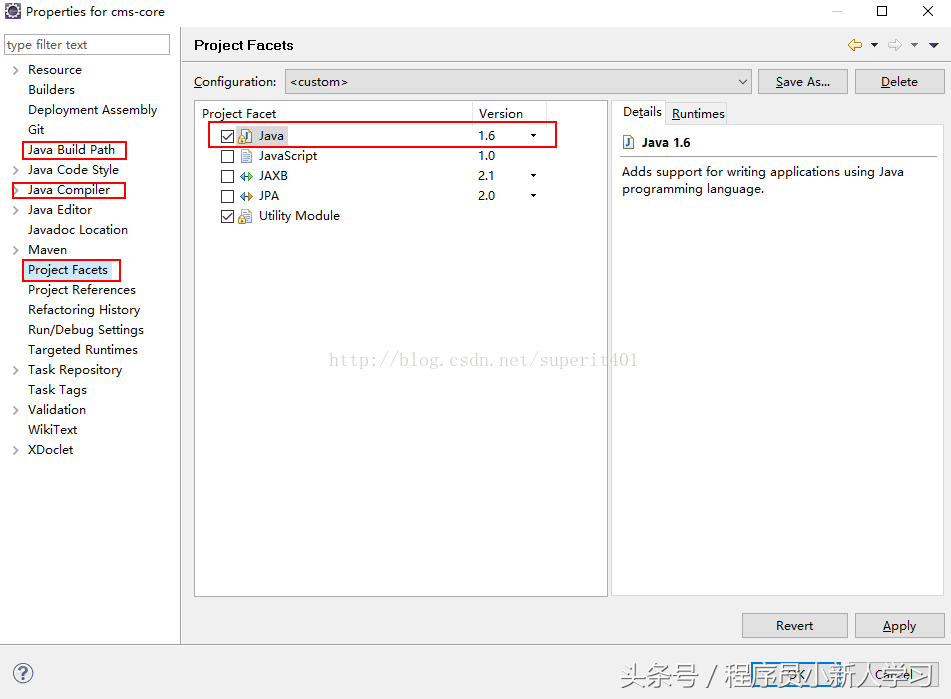This screenshot has height=699, width=951.
Task: Select Deployment Assembly in the tree
Action: 92,110
